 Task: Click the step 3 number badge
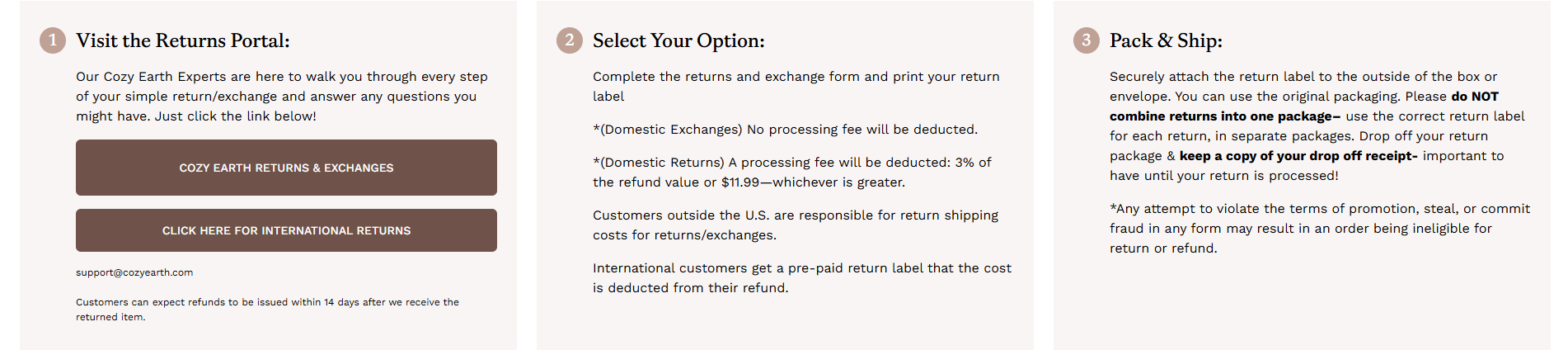(x=1086, y=40)
